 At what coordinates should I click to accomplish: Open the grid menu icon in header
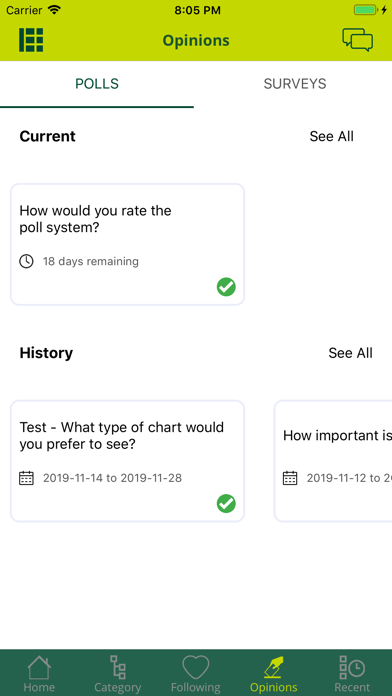pos(31,40)
